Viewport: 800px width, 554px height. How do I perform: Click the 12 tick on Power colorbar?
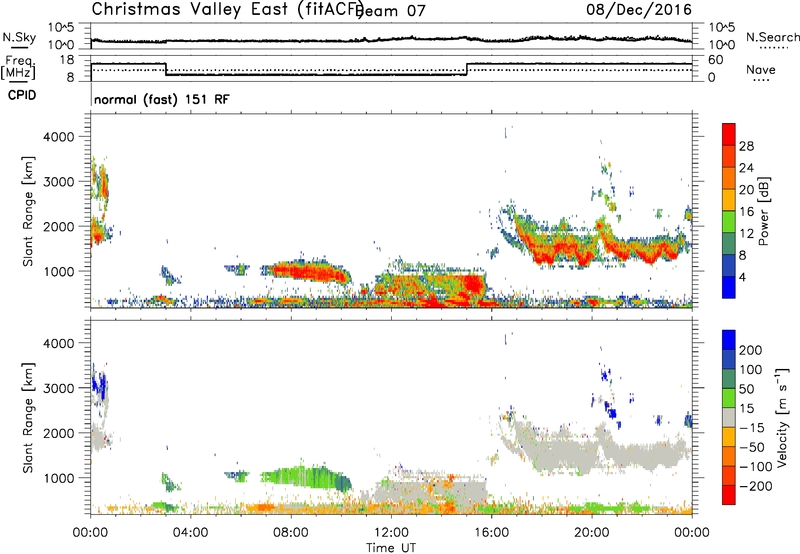point(746,234)
